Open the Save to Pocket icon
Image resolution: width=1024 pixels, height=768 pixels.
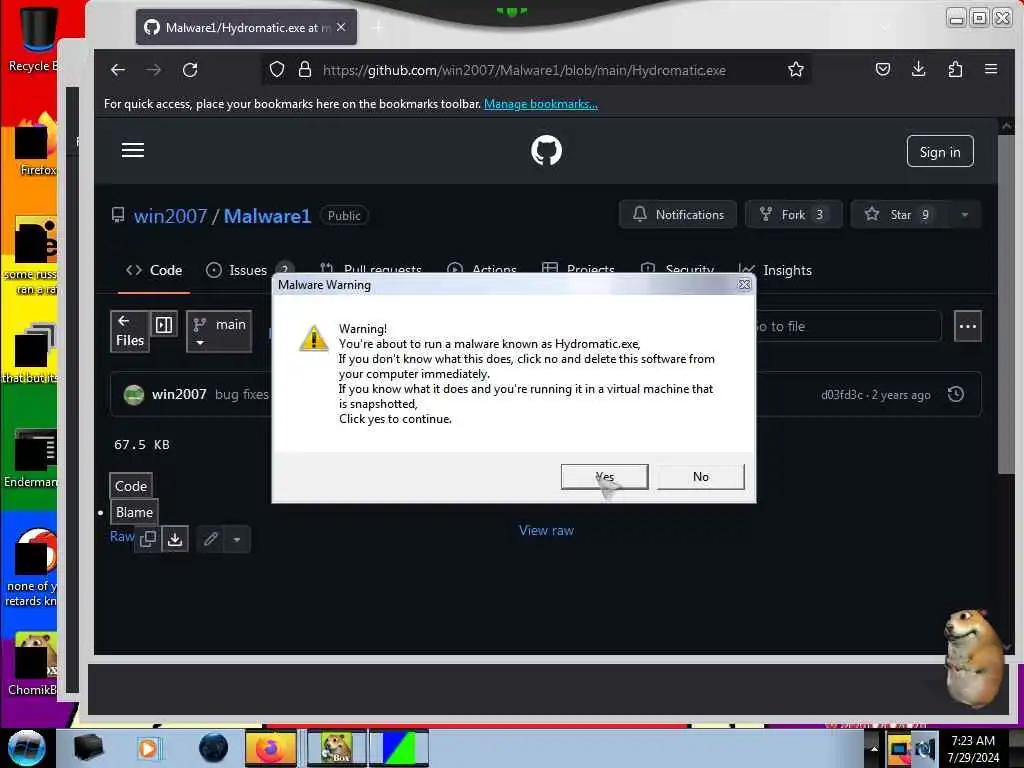click(882, 69)
